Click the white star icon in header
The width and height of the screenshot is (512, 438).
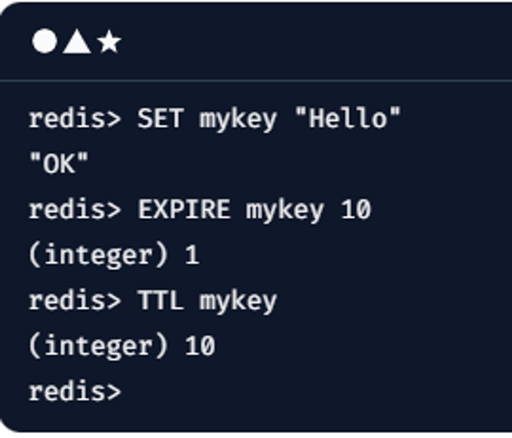109,42
